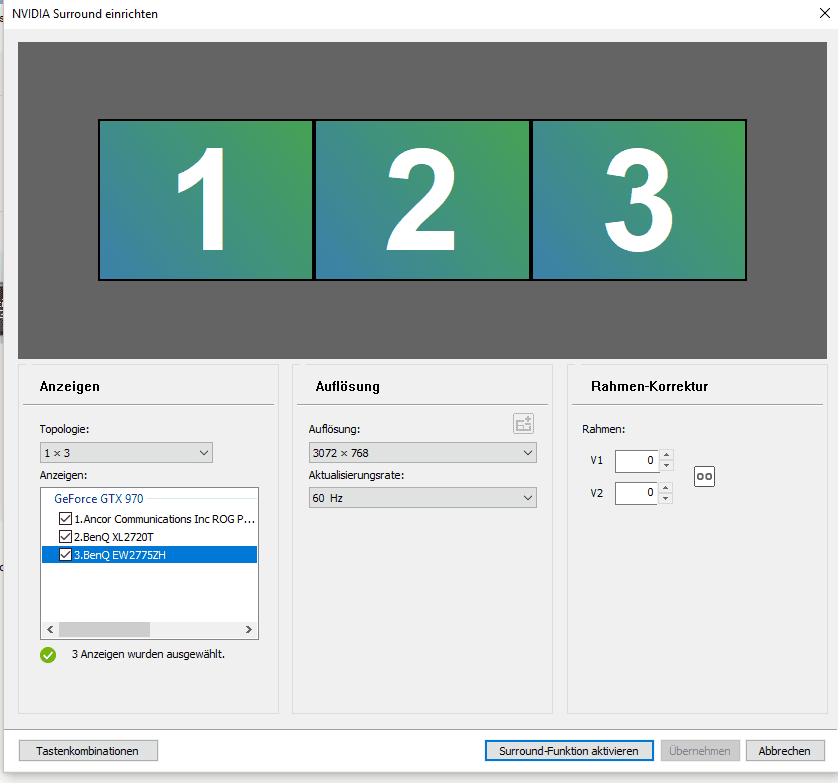Increase the V2 bezel value with the up arrow

[665, 487]
